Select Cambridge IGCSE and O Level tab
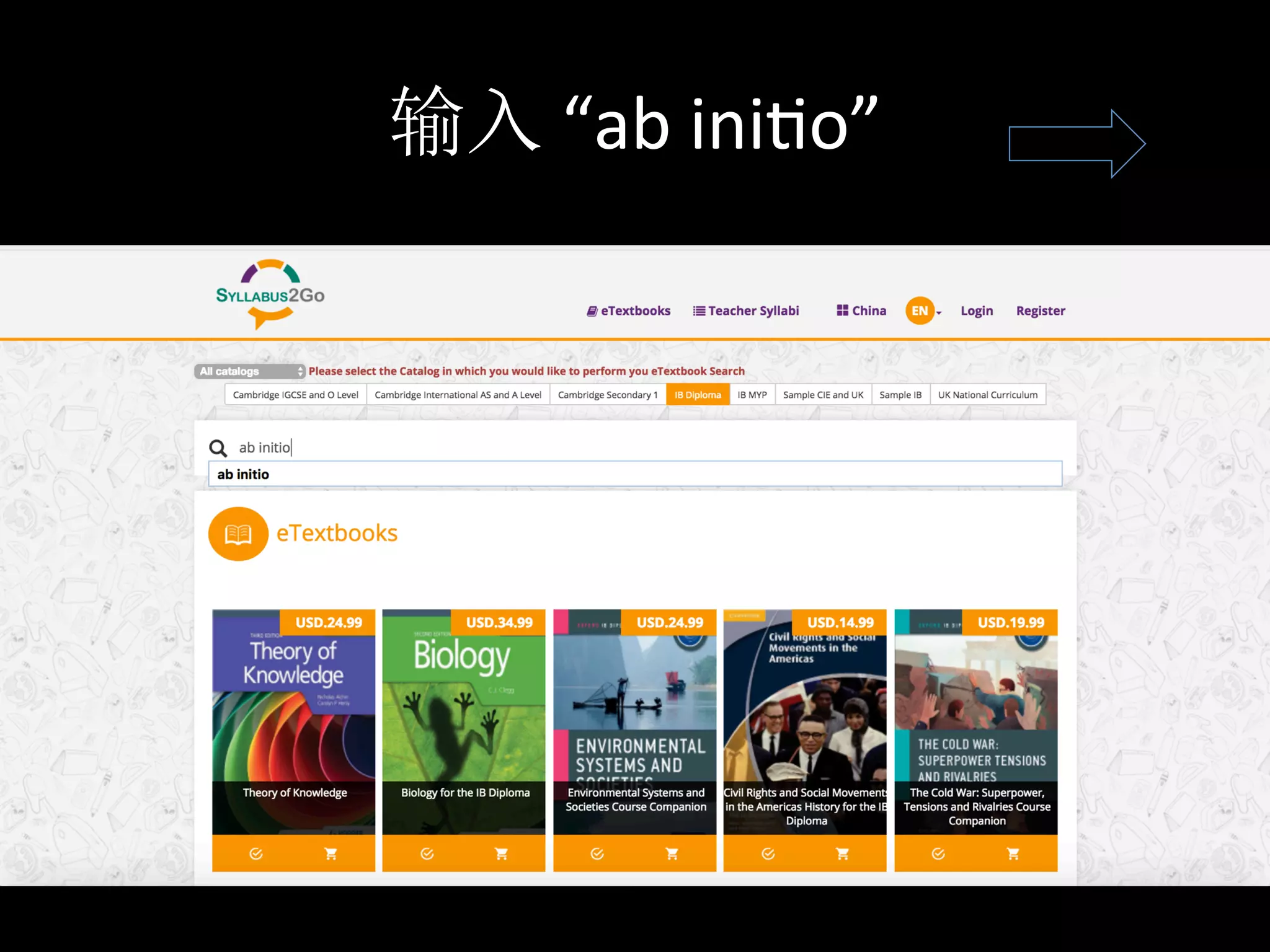 coord(295,395)
